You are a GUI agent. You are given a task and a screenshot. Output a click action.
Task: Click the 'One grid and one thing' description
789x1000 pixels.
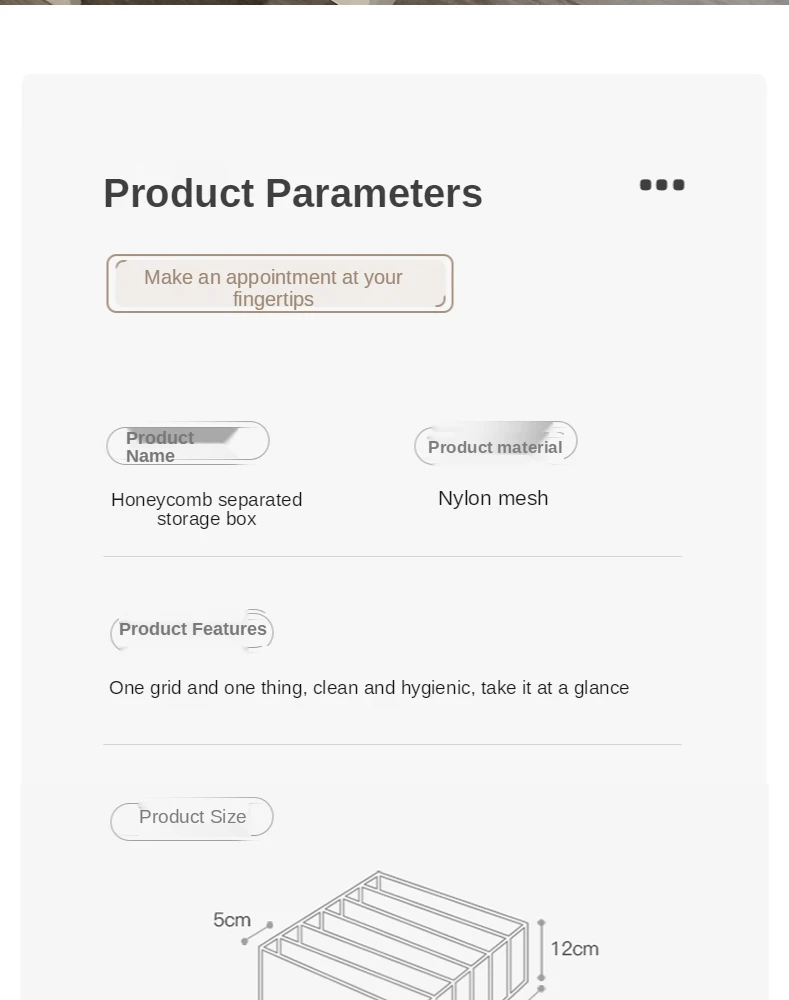[369, 688]
